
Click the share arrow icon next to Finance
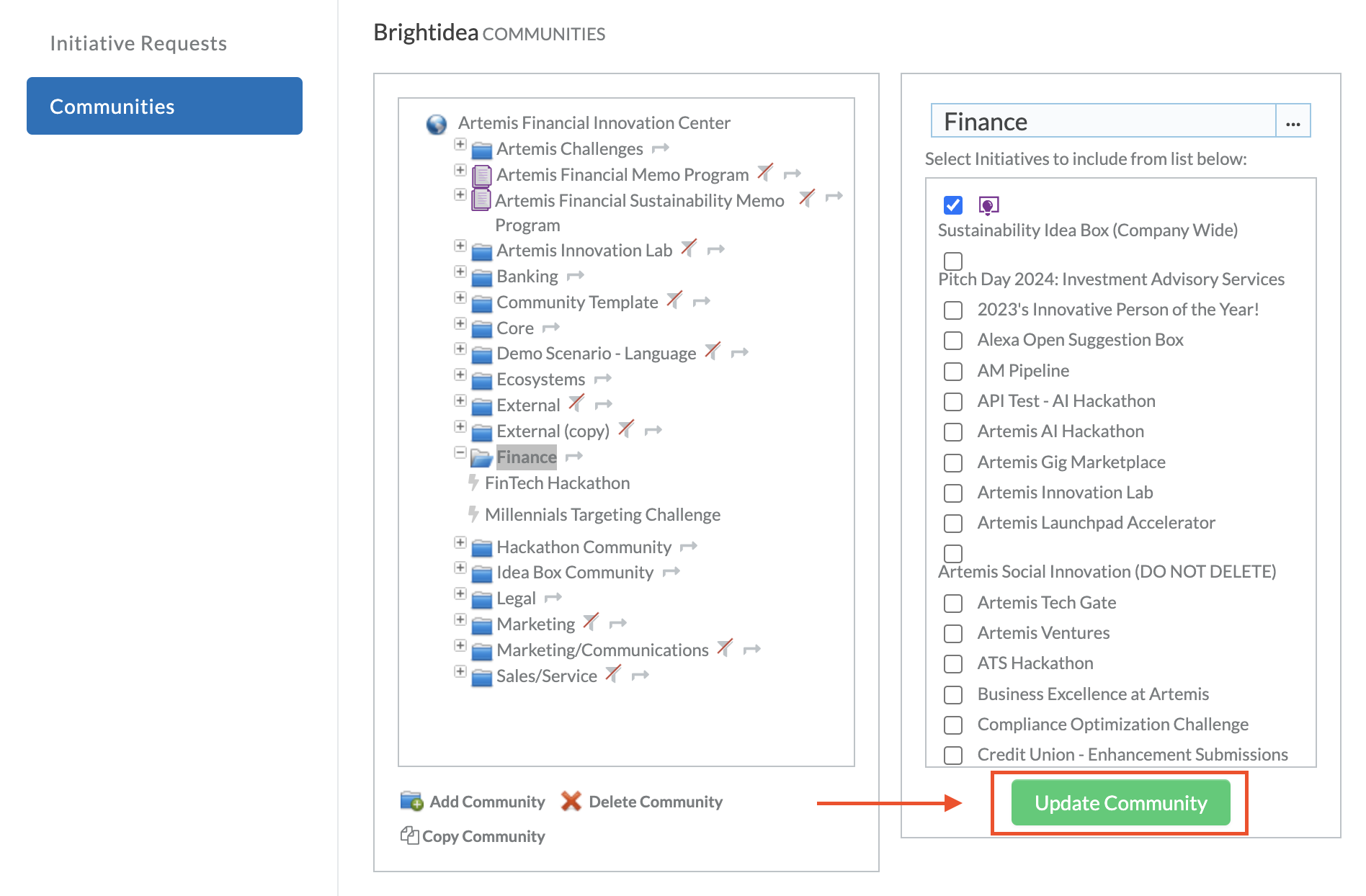574,457
